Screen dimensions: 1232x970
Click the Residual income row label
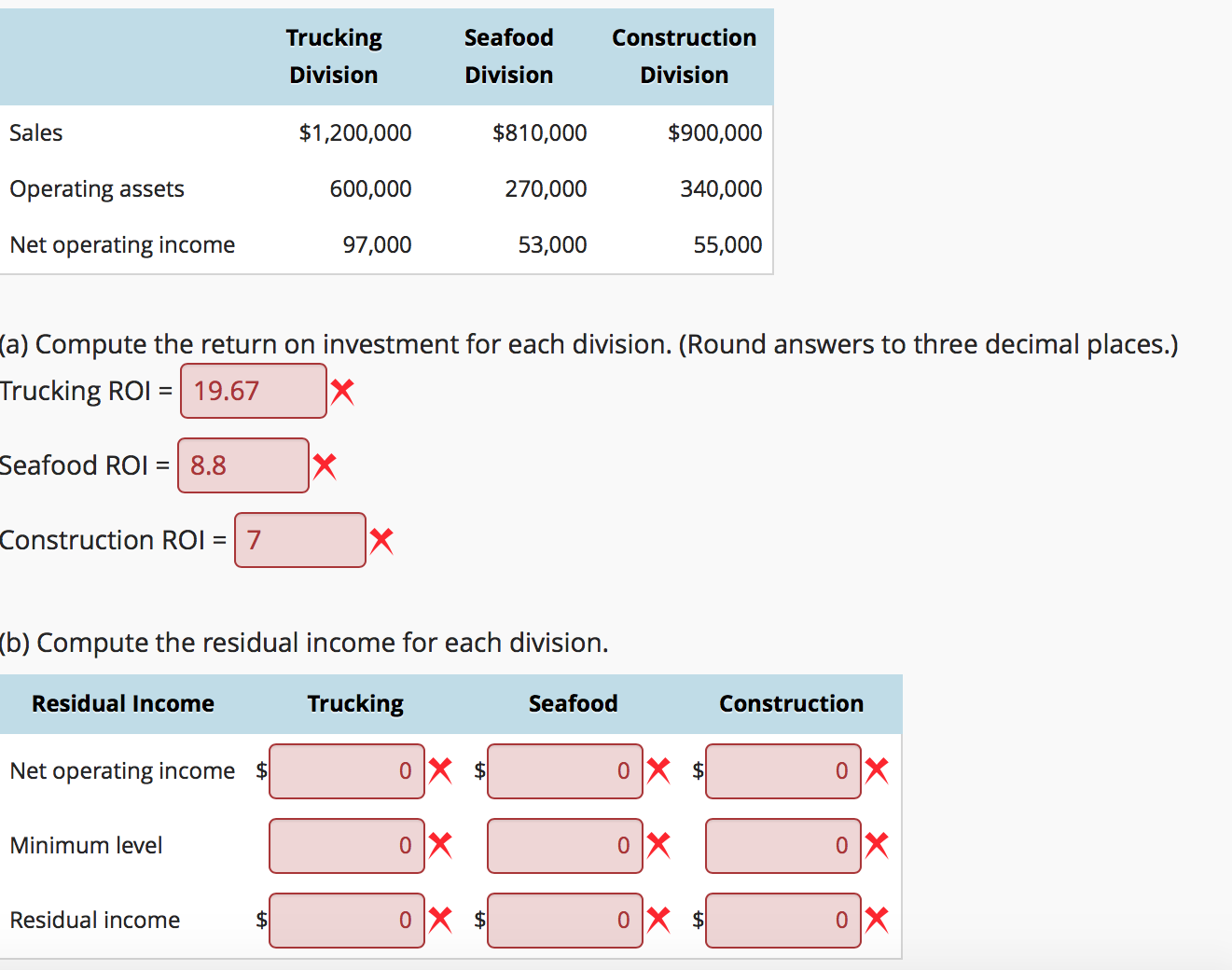pos(95,921)
